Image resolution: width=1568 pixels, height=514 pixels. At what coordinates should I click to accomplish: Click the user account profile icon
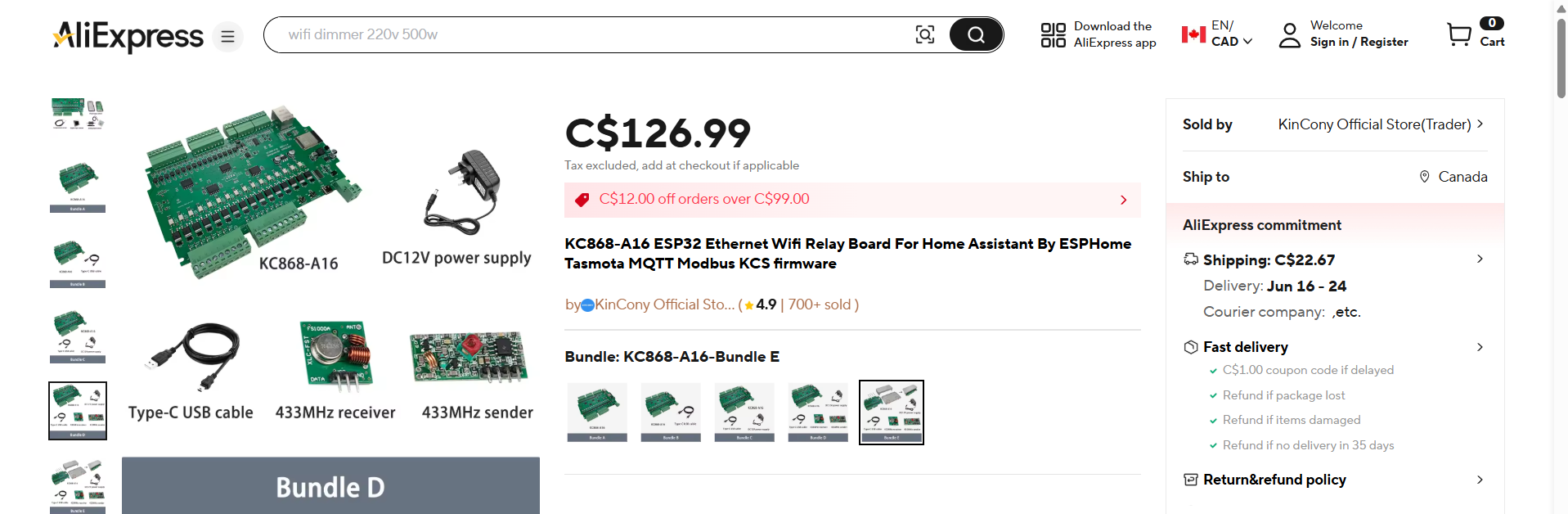click(x=1289, y=34)
